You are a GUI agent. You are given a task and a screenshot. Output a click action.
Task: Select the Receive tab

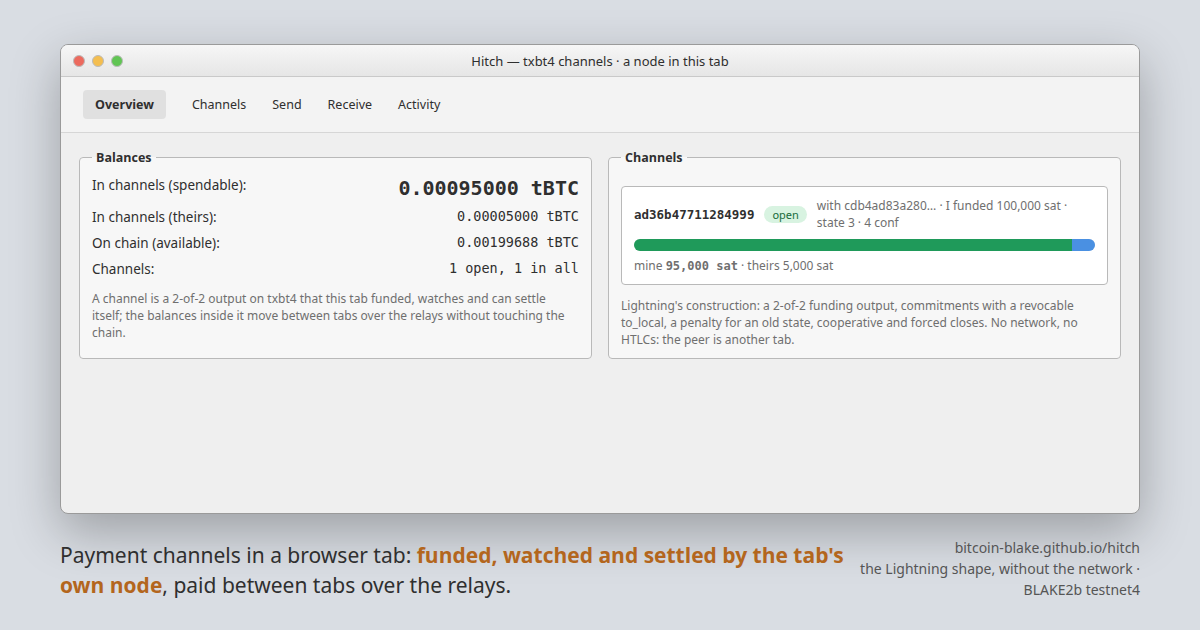(x=349, y=104)
